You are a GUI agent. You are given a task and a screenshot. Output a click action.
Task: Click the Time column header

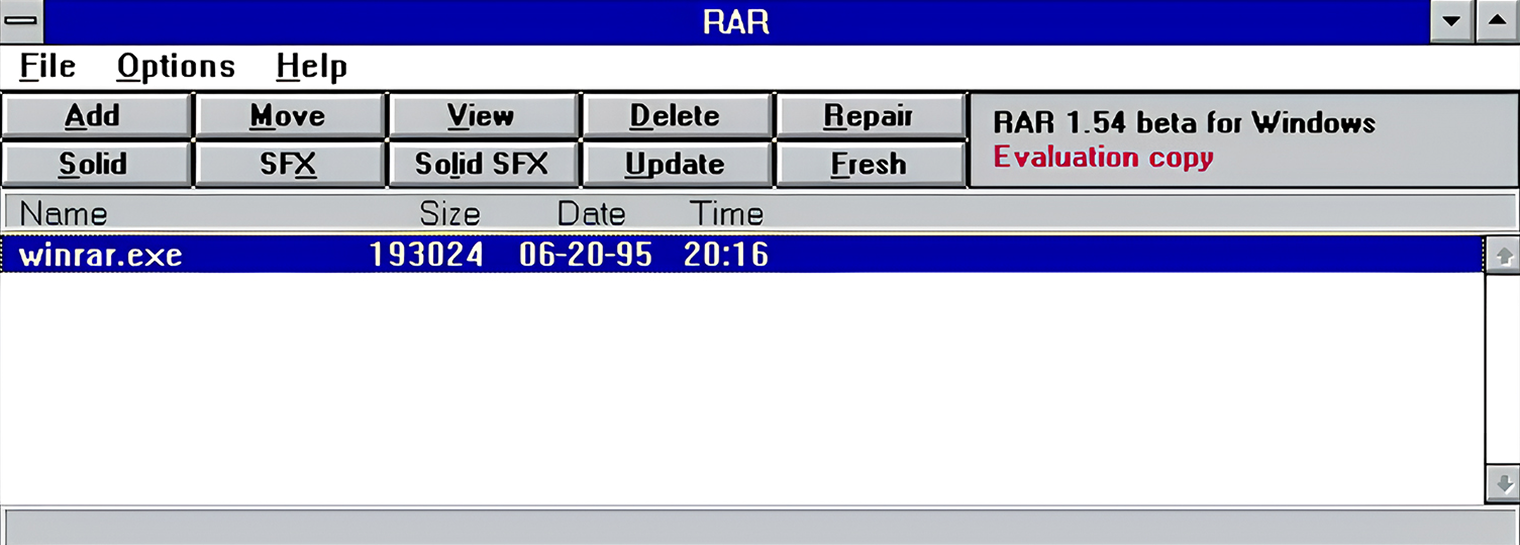[x=726, y=213]
